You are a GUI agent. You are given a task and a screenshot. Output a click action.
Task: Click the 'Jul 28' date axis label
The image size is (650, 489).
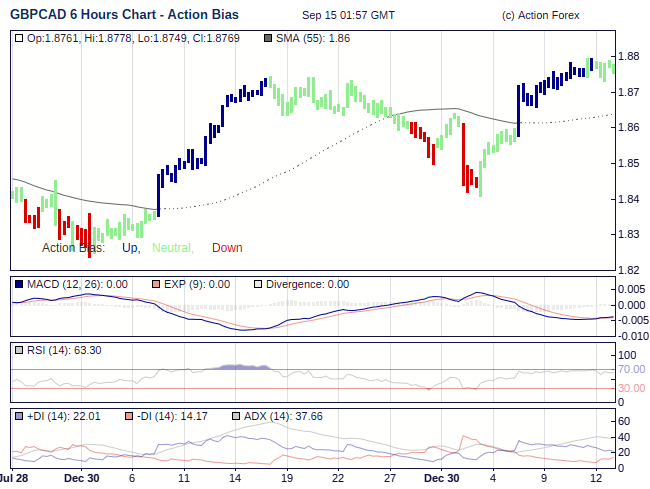click(13, 479)
